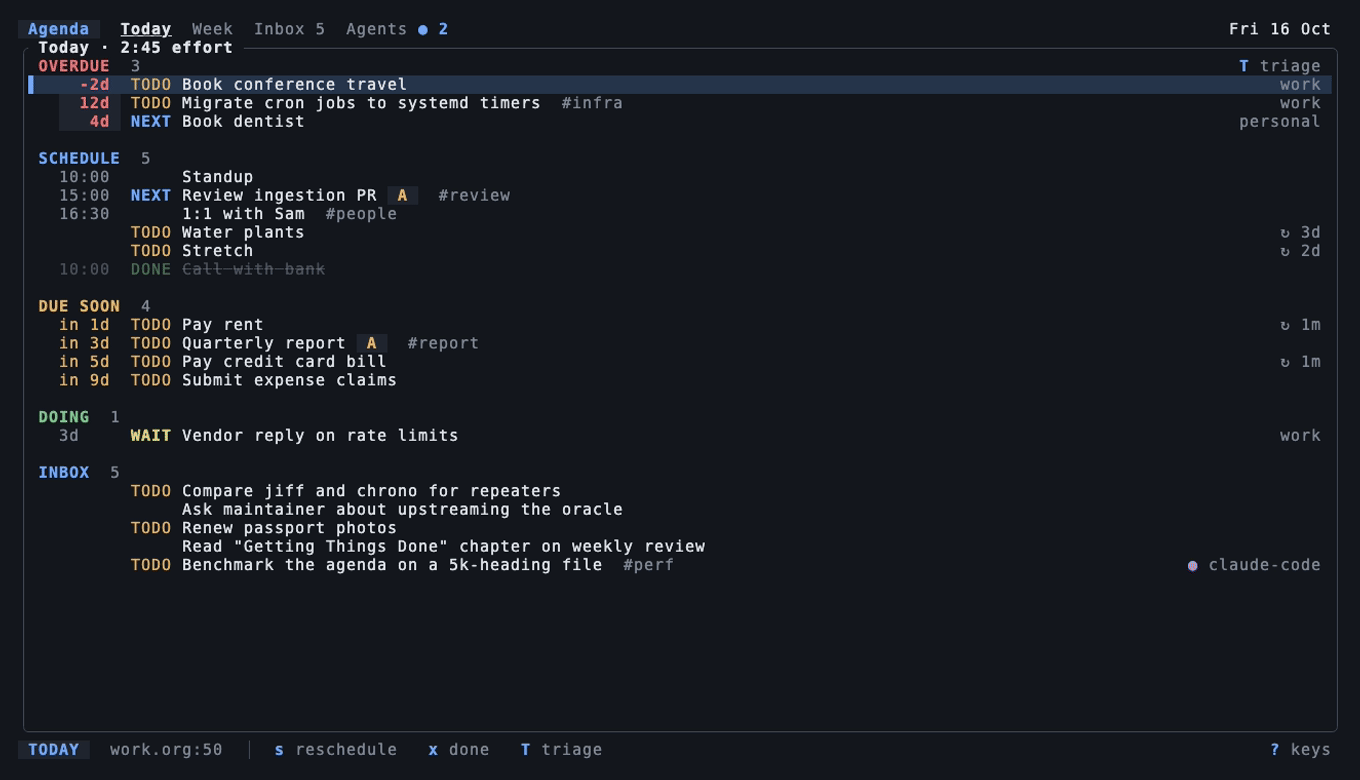The height and width of the screenshot is (780, 1360).
Task: Select the Standup schedule entry
Action: point(680,177)
